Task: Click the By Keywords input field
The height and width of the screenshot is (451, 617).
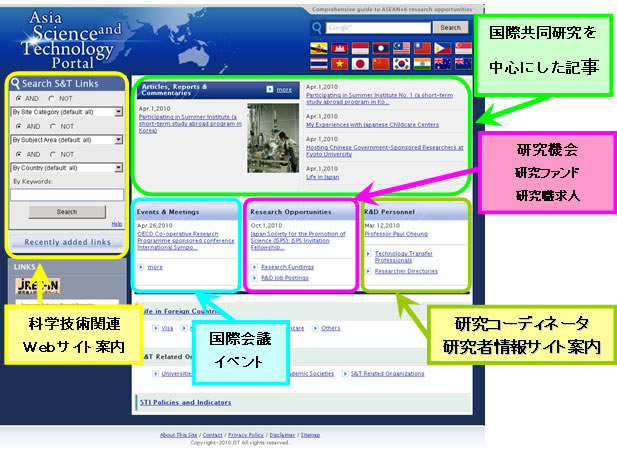Action: tap(67, 195)
